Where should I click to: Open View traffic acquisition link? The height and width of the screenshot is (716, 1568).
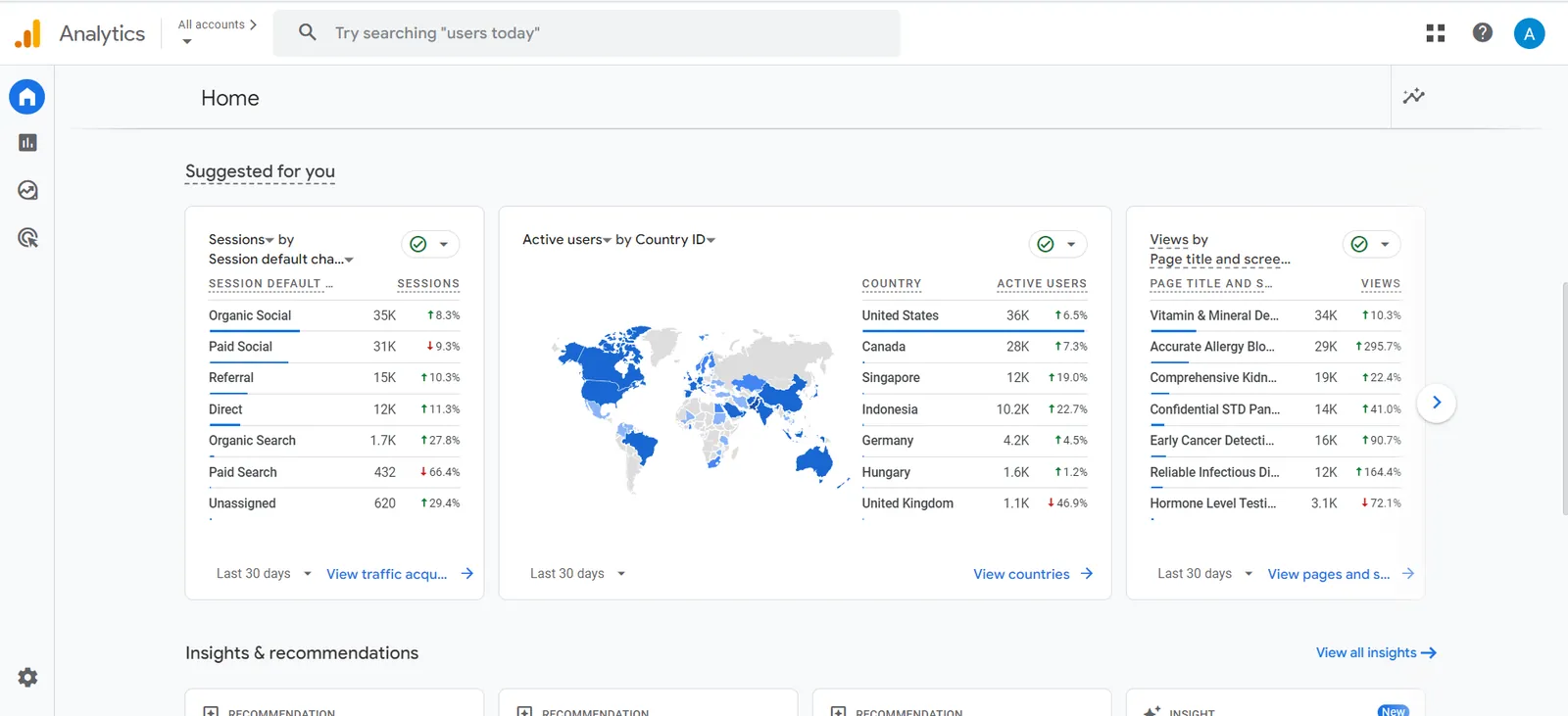pyautogui.click(x=400, y=574)
